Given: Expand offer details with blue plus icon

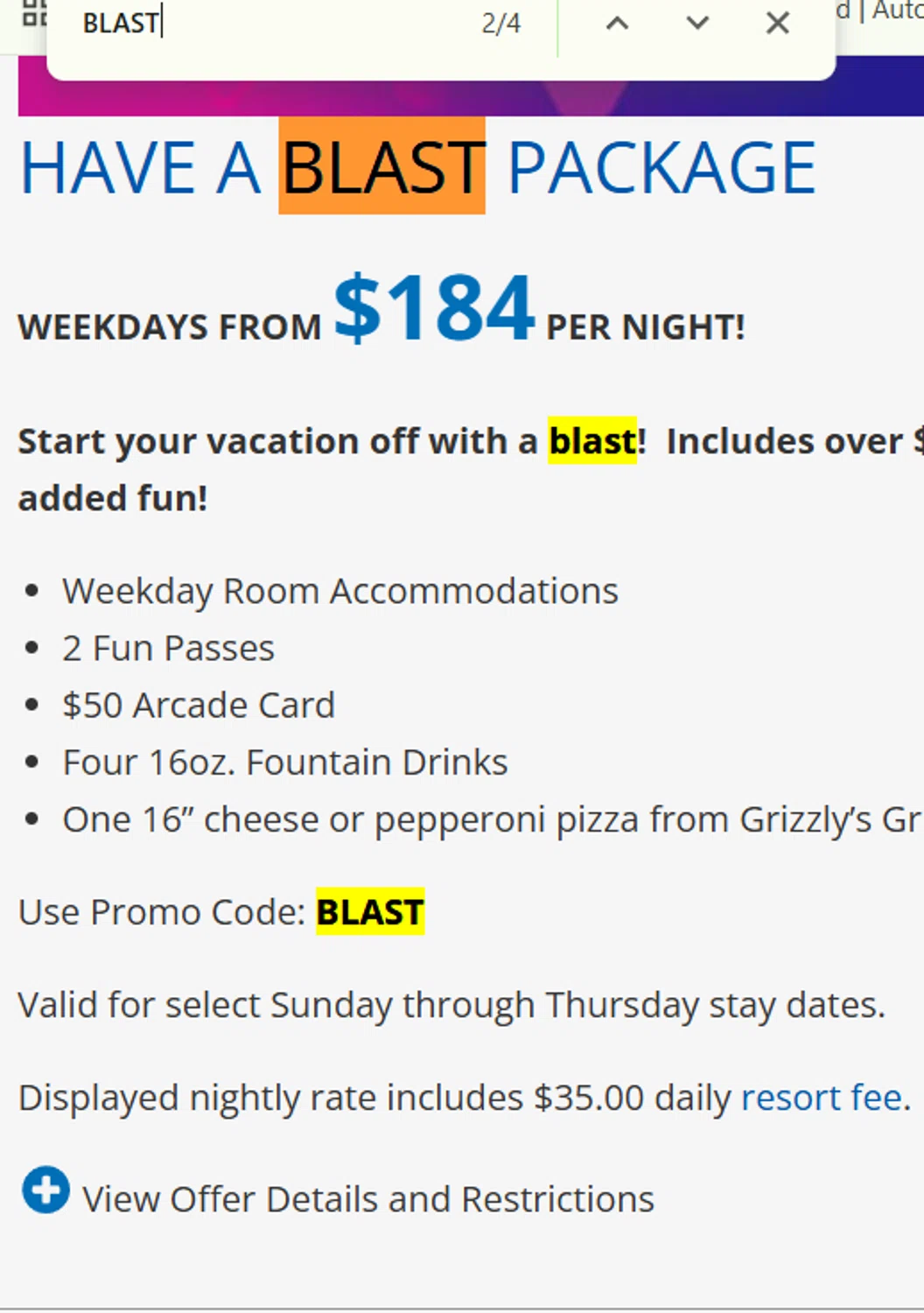Looking at the screenshot, I should click(45, 1190).
